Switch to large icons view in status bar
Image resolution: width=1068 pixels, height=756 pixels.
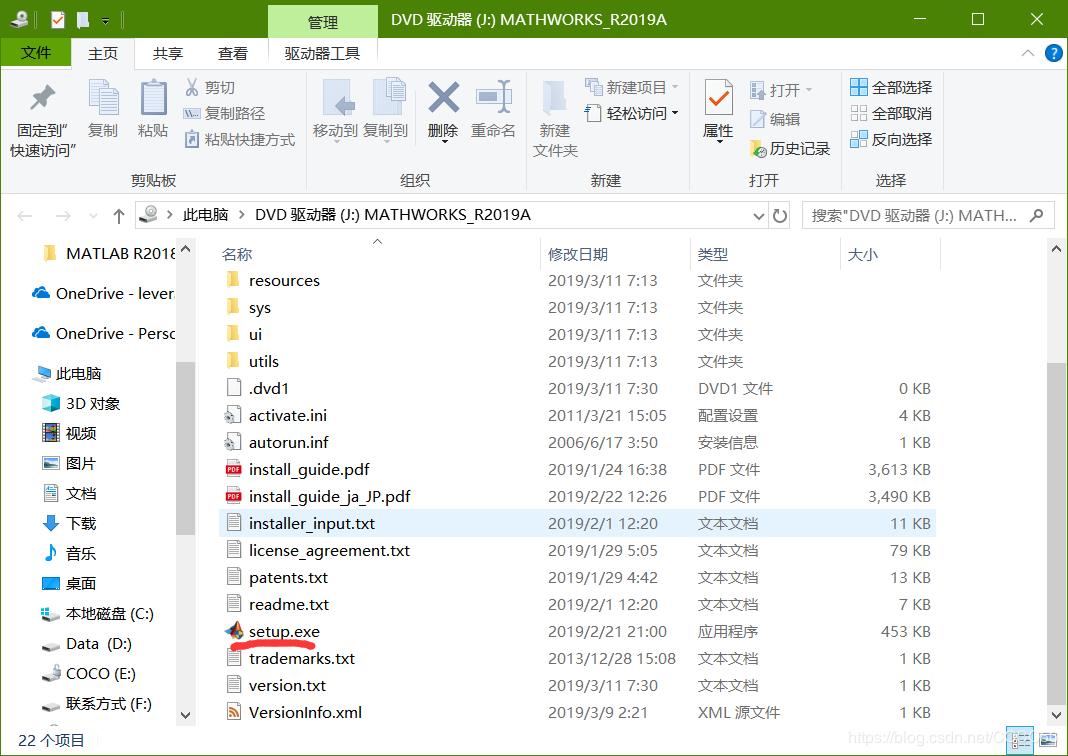click(1048, 741)
